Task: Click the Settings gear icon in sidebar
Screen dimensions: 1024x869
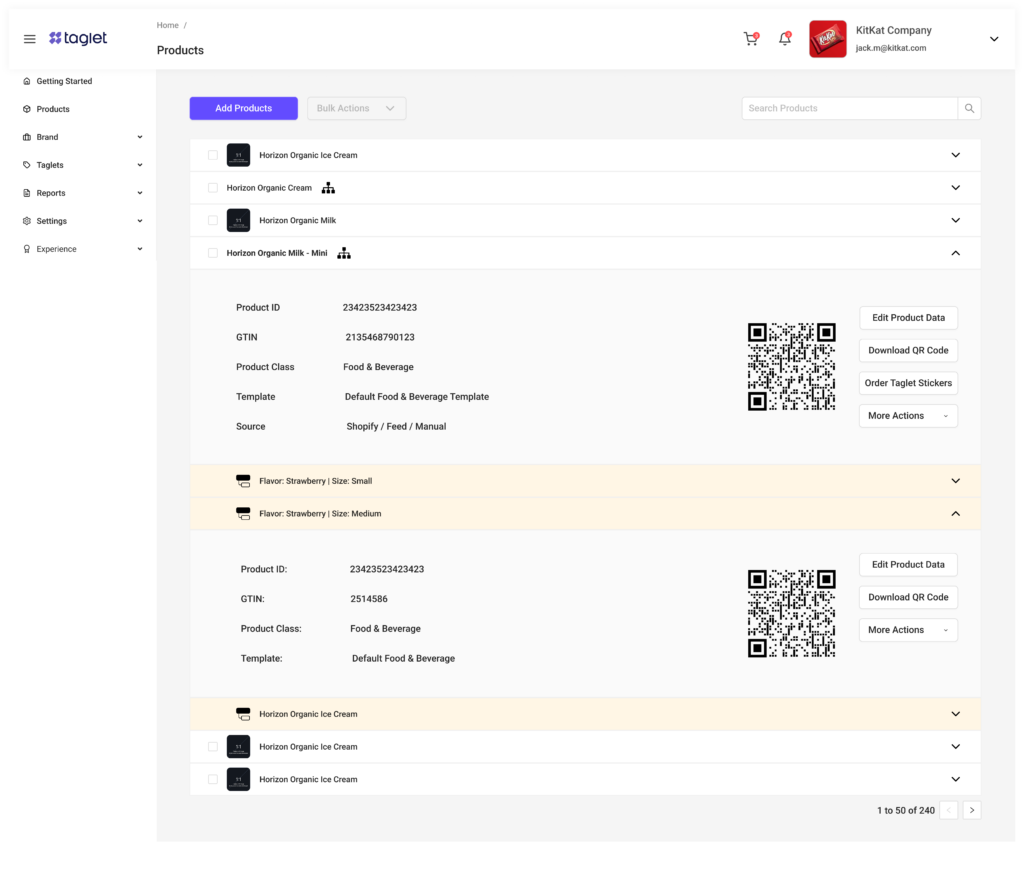Action: 27,221
